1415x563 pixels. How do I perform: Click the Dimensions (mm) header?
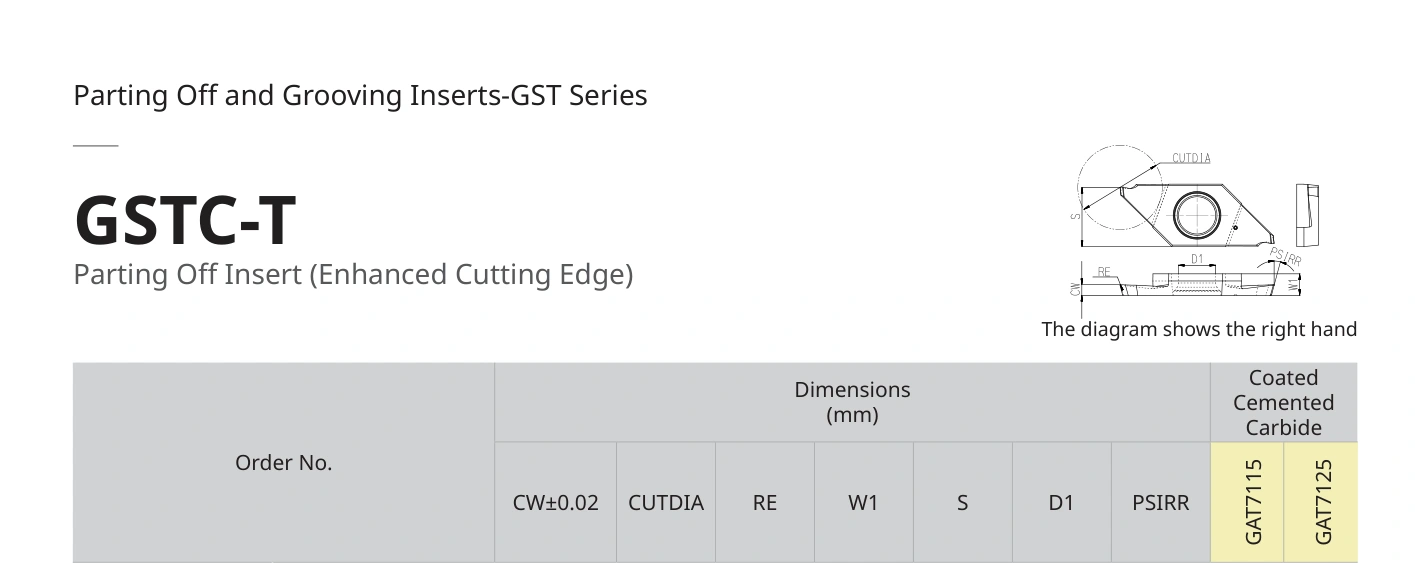853,402
